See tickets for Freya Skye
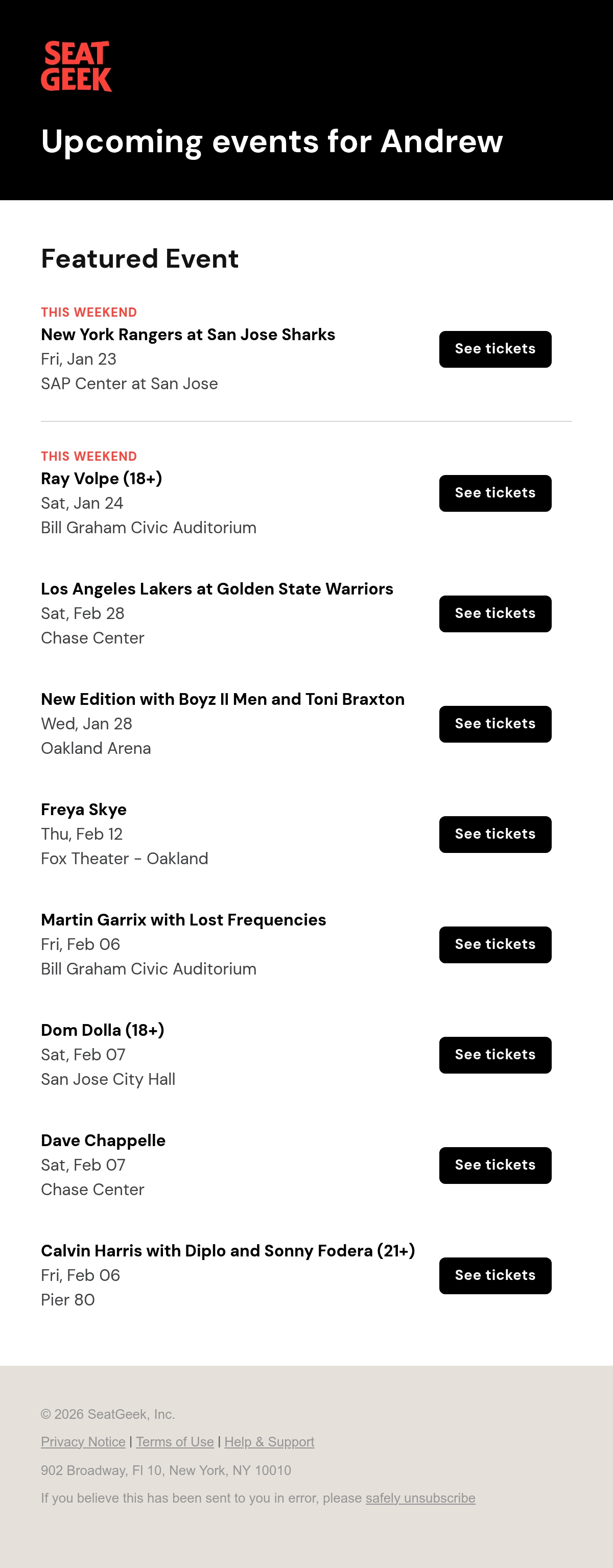The height and width of the screenshot is (1568, 613). point(495,835)
